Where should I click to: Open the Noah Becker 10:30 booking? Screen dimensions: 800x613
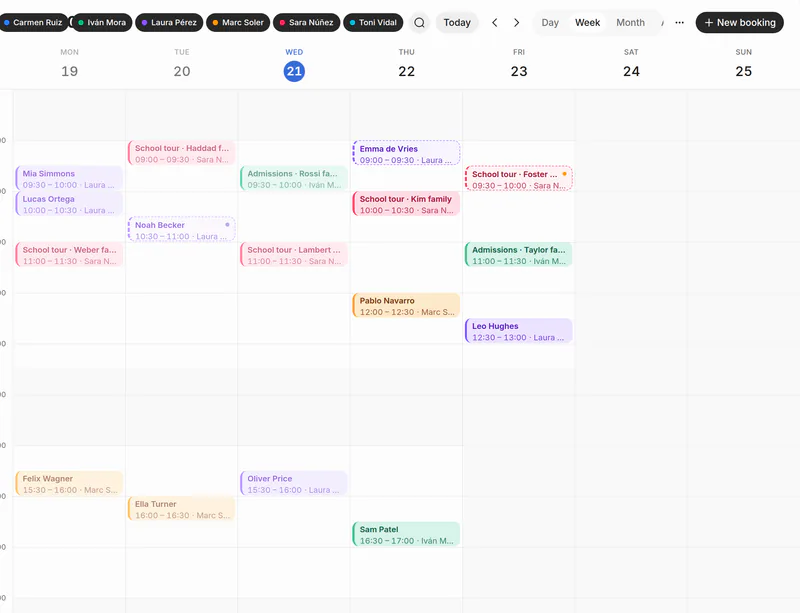pyautogui.click(x=182, y=230)
